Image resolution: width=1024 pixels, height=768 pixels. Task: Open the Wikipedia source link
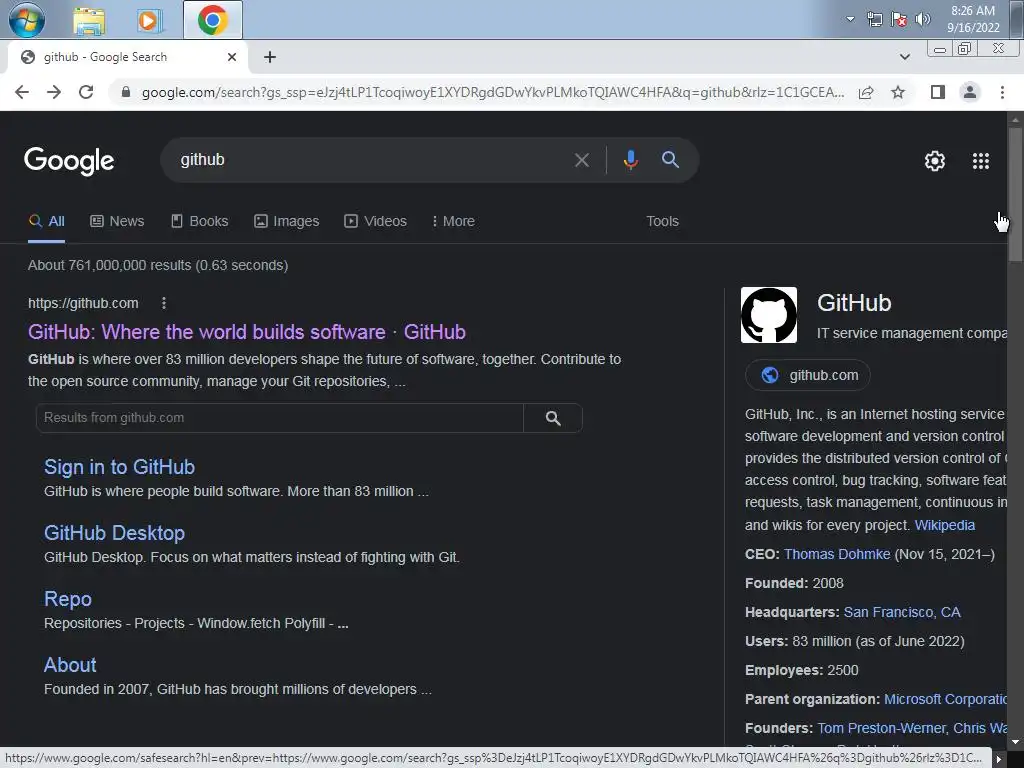tap(944, 525)
